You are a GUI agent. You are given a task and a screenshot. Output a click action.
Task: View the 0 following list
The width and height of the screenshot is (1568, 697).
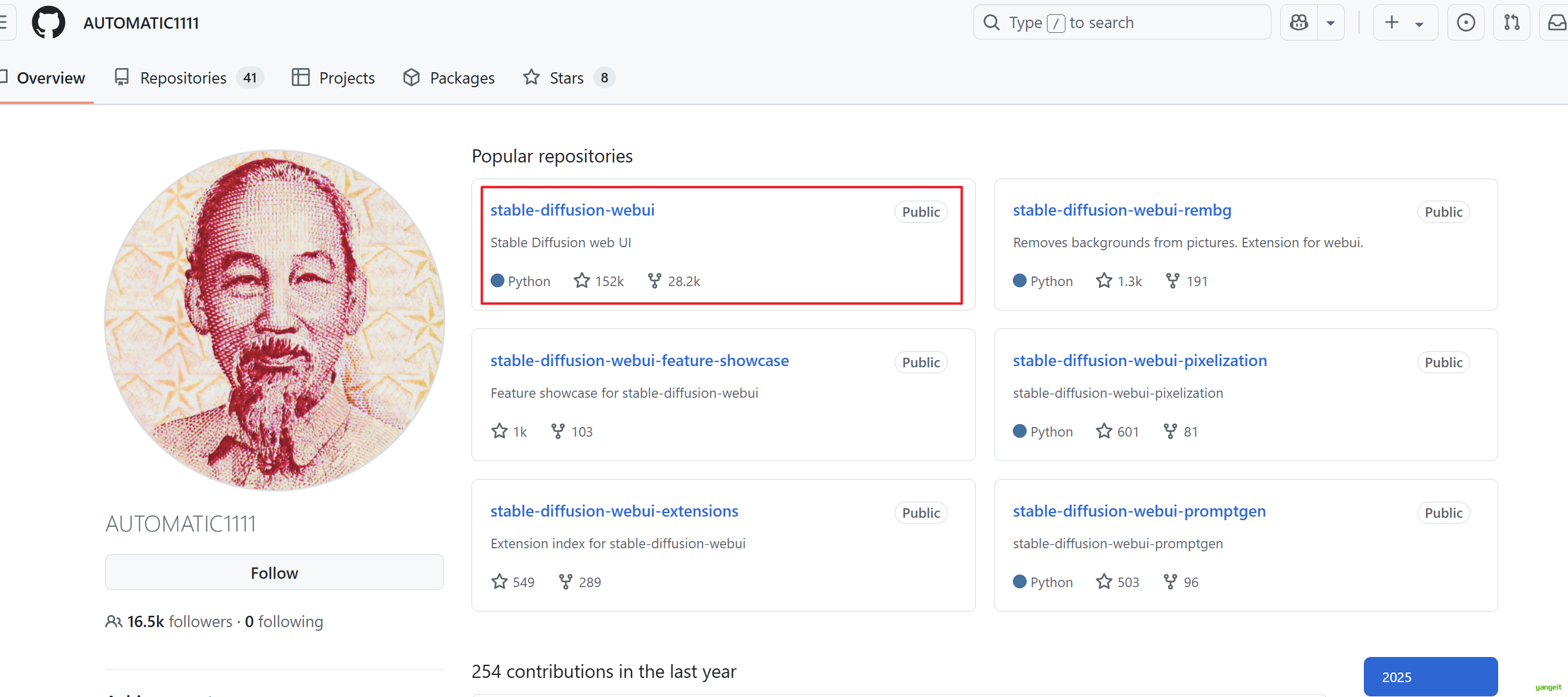(284, 622)
